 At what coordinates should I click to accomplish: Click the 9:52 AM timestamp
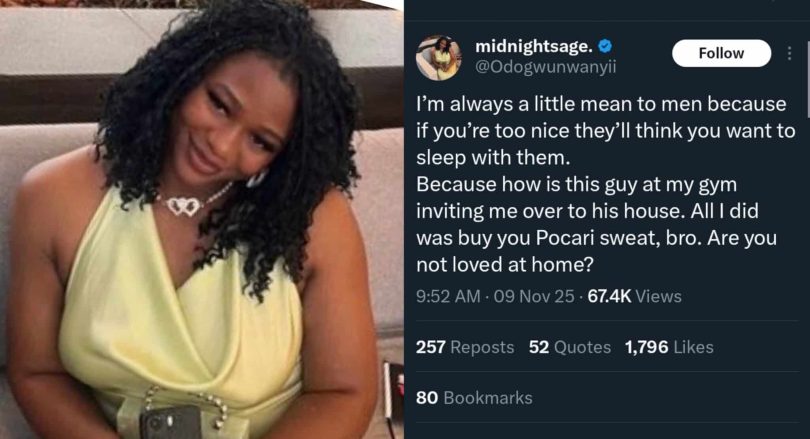click(447, 295)
